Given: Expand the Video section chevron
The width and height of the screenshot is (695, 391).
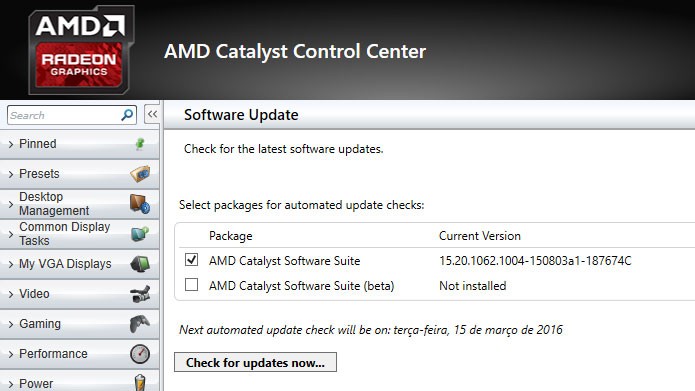Looking at the screenshot, I should [x=11, y=294].
